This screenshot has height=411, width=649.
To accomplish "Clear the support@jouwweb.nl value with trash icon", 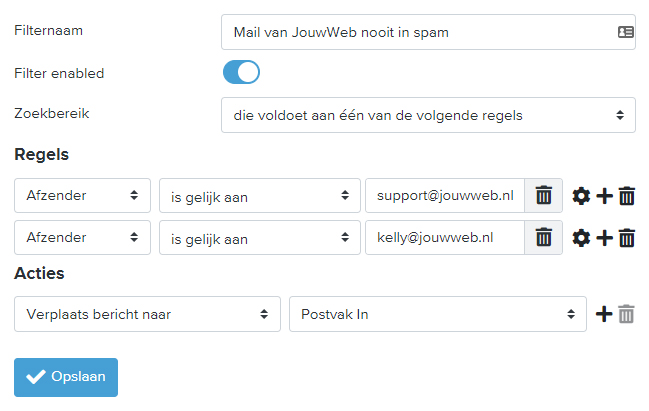I will [x=543, y=195].
